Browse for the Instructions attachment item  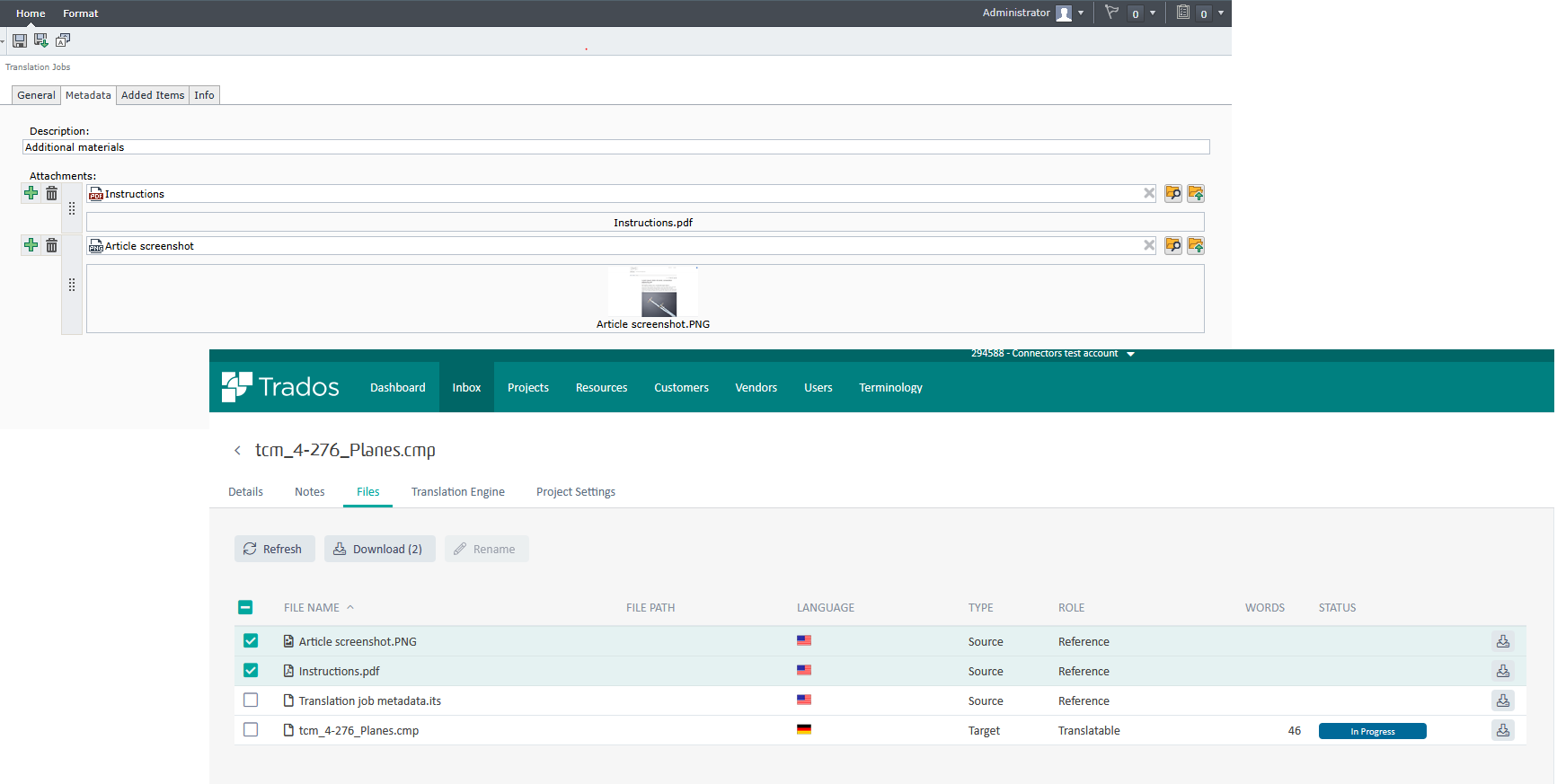click(x=1172, y=193)
